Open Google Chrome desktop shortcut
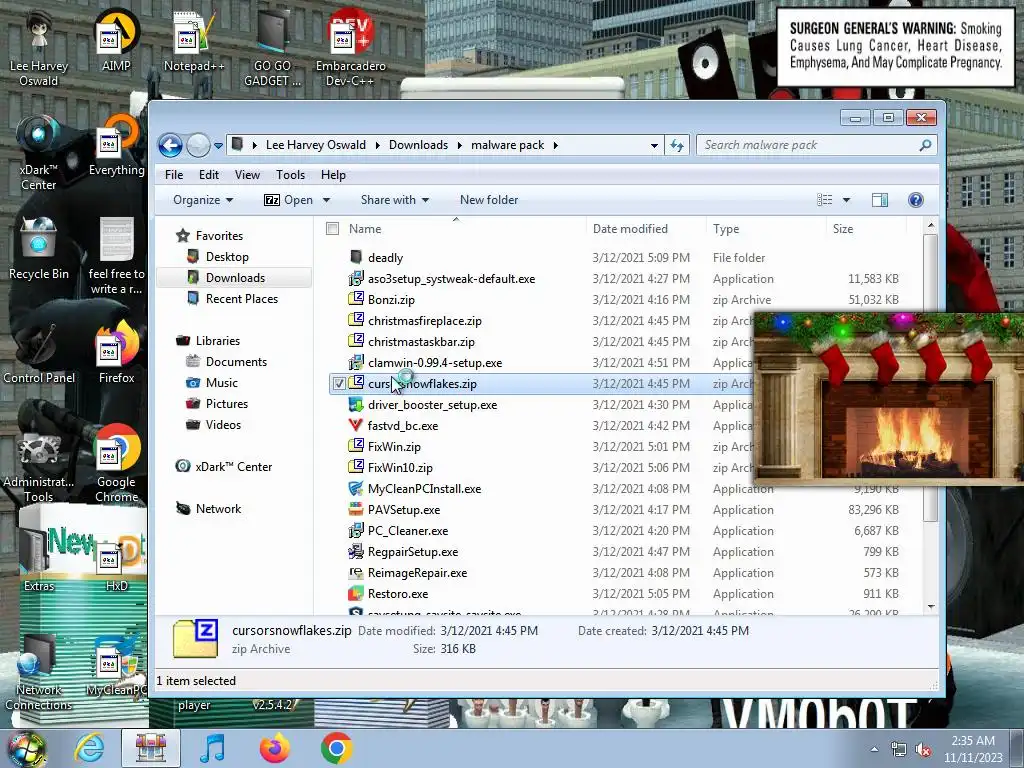1024x768 pixels. click(116, 464)
